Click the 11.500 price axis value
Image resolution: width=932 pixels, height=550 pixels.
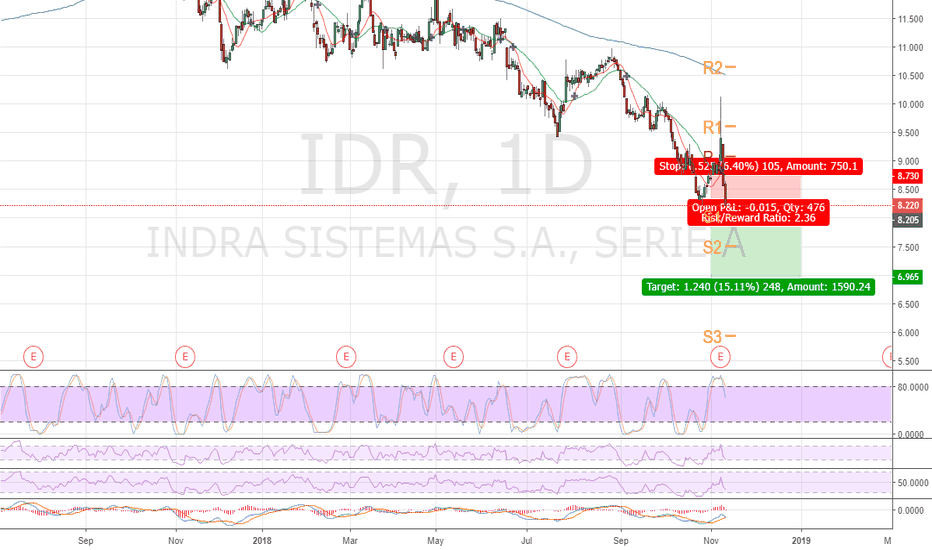point(911,19)
